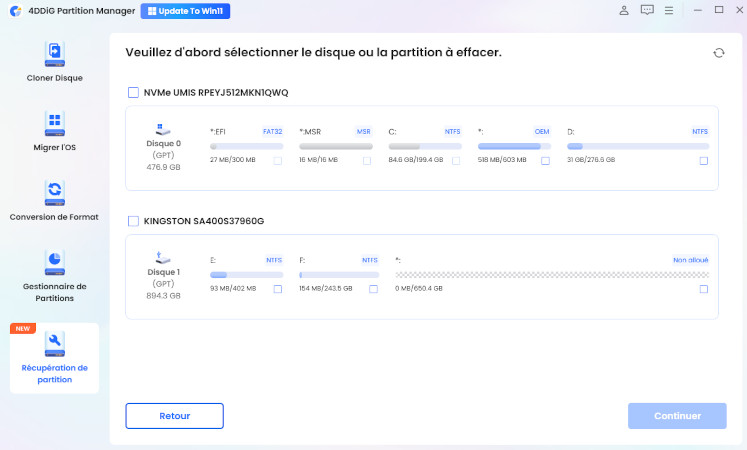Click the FAT32 file system tag
Viewport: 747px width, 450px height.
(273, 131)
